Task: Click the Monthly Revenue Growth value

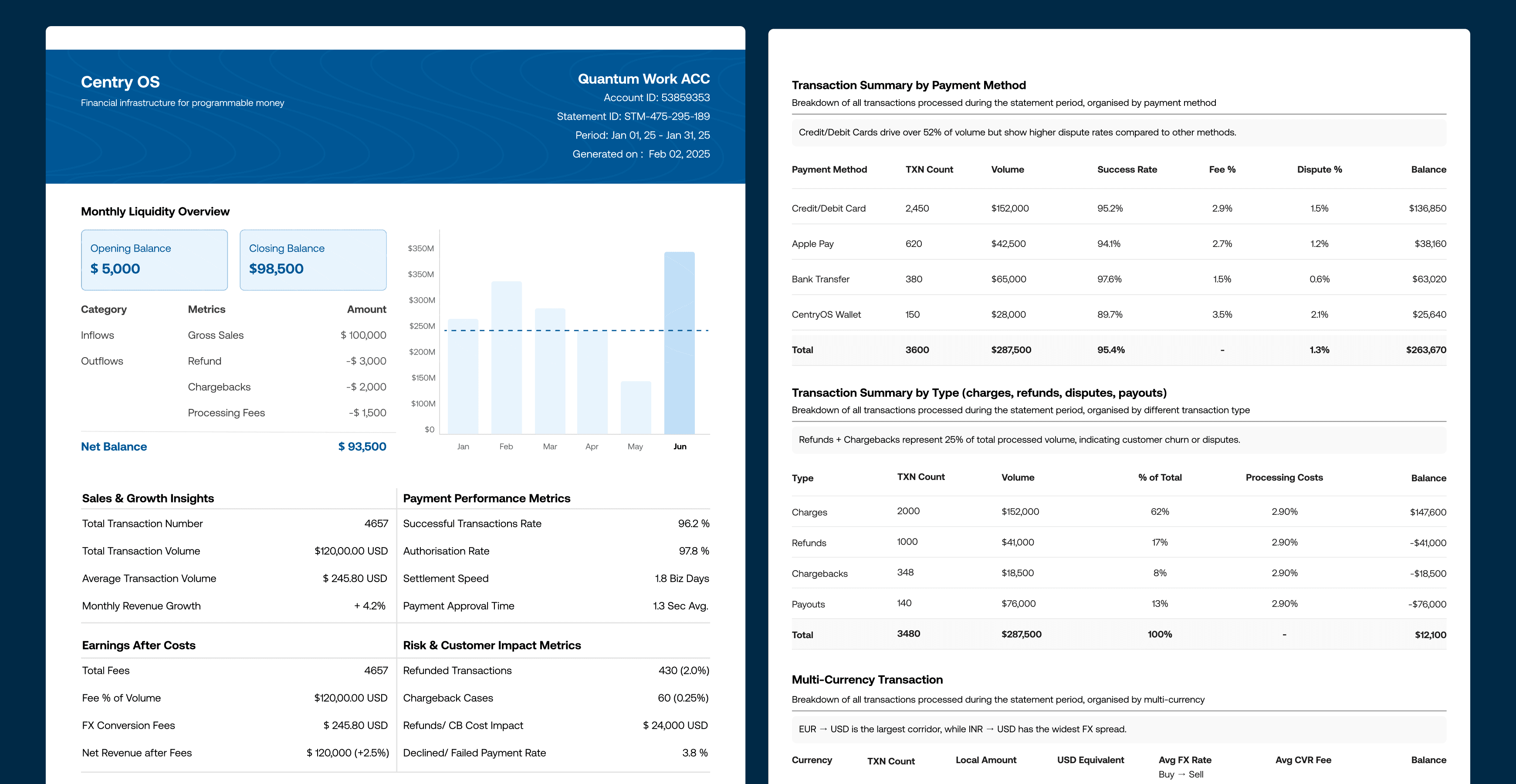Action: (x=369, y=606)
